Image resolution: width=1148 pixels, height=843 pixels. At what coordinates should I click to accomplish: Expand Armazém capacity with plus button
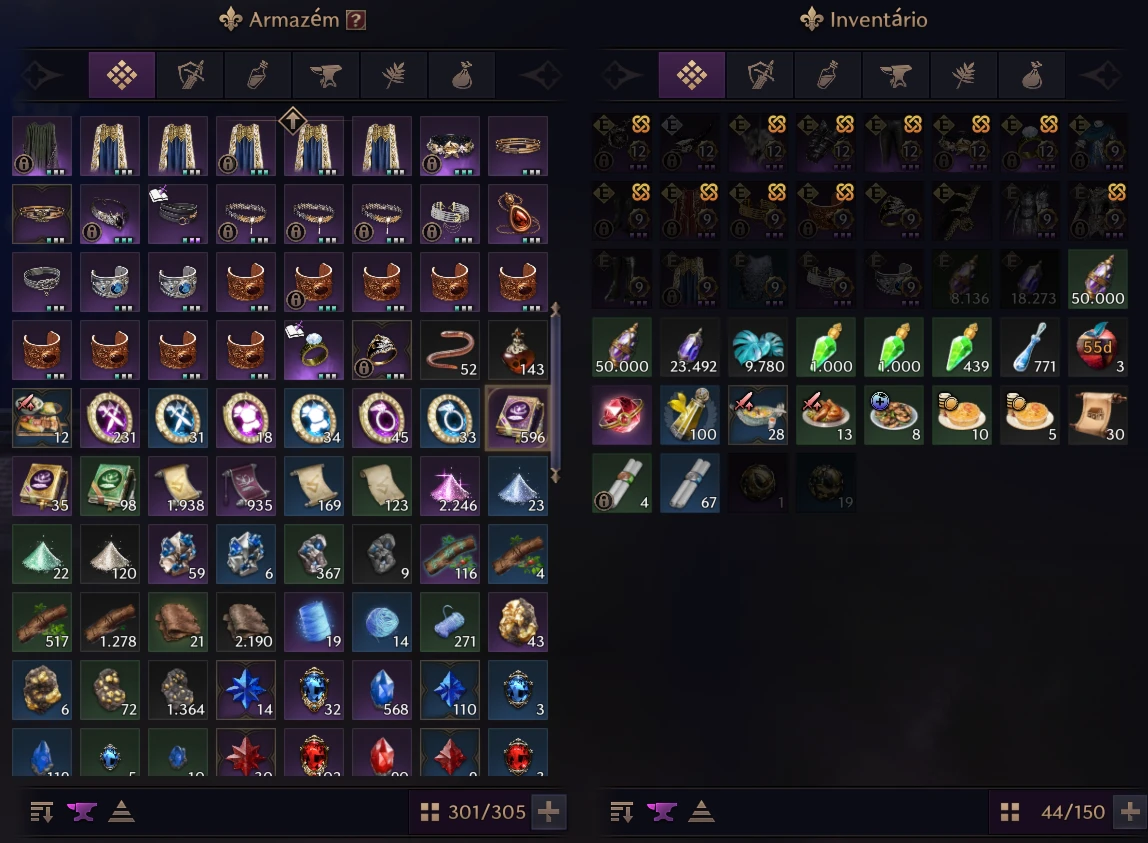pyautogui.click(x=548, y=812)
